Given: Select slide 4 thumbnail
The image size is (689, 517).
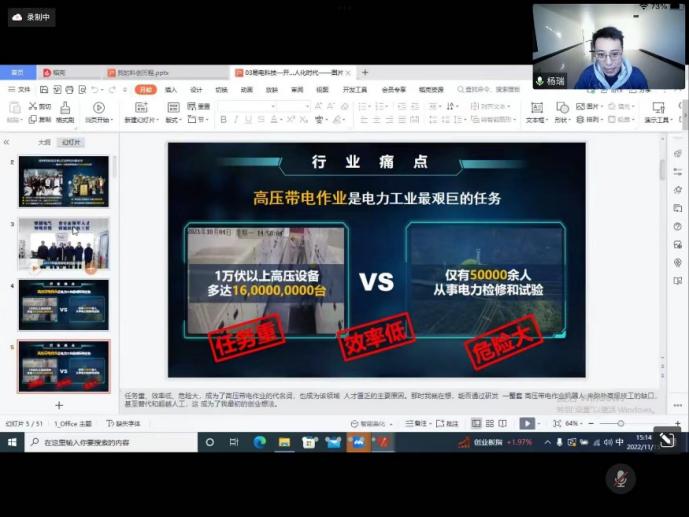Looking at the screenshot, I should coord(63,305).
